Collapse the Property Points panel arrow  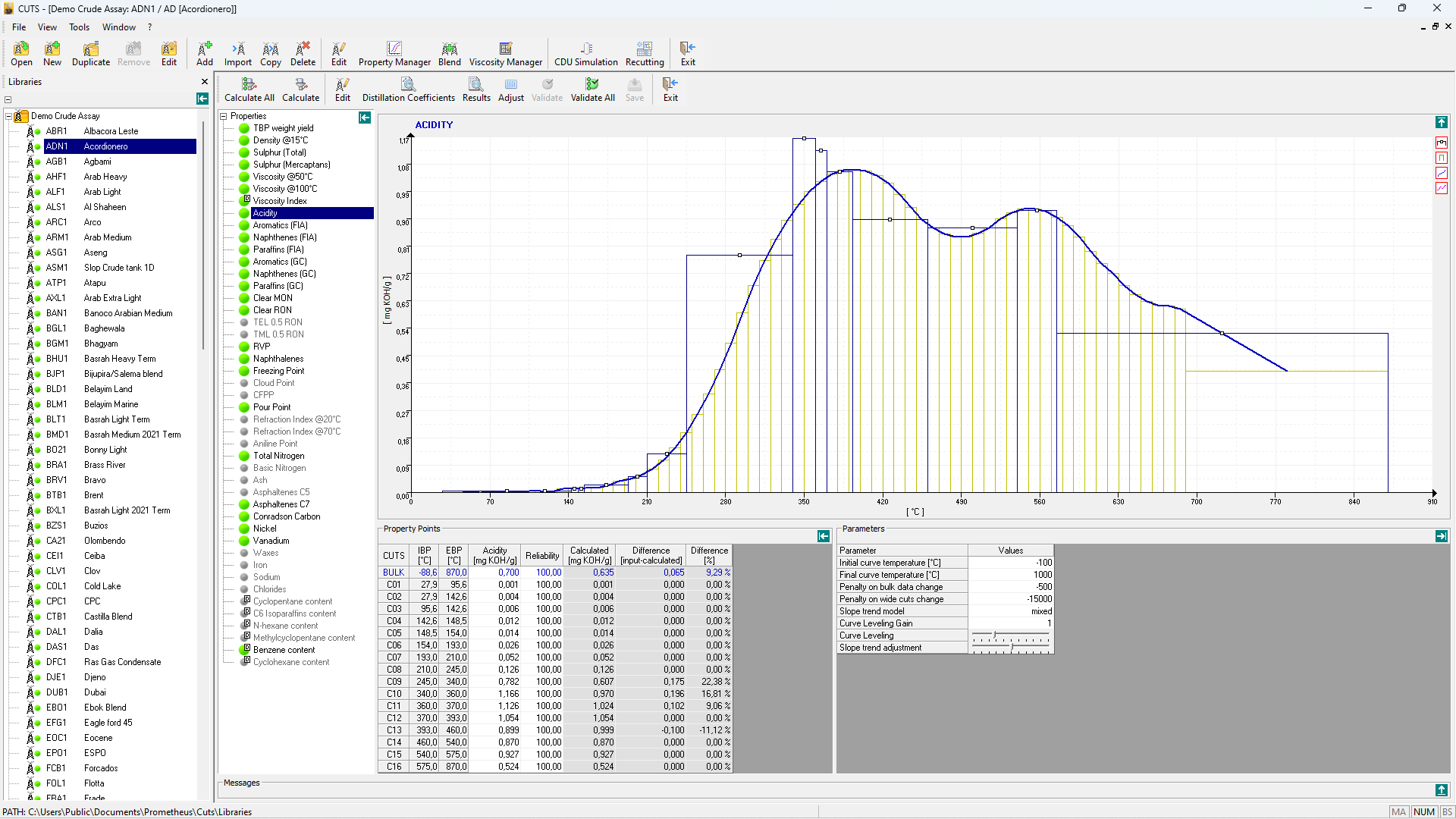tap(824, 536)
